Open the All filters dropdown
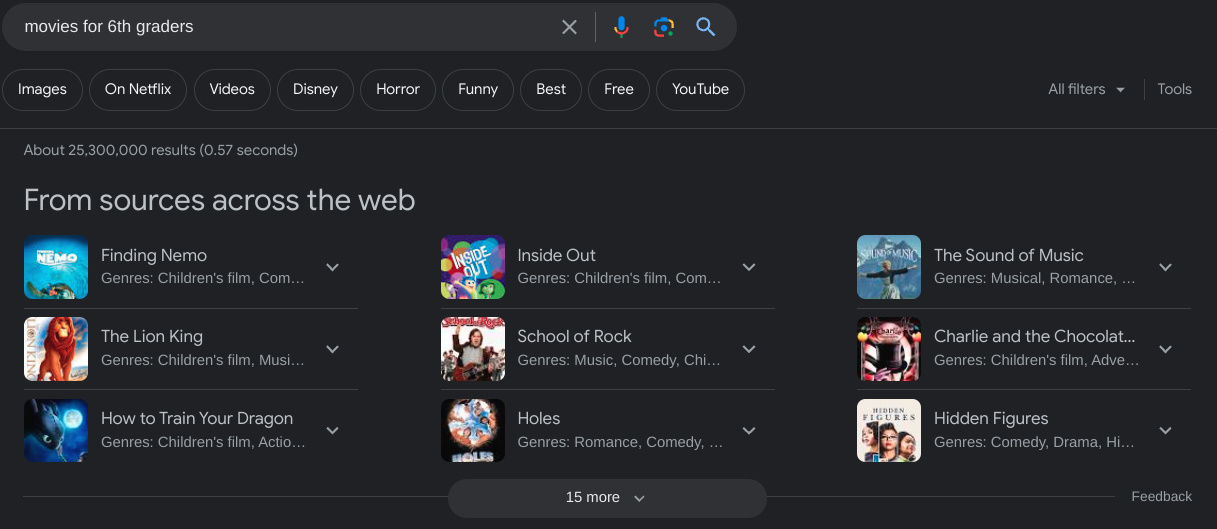Image resolution: width=1217 pixels, height=529 pixels. pos(1087,89)
